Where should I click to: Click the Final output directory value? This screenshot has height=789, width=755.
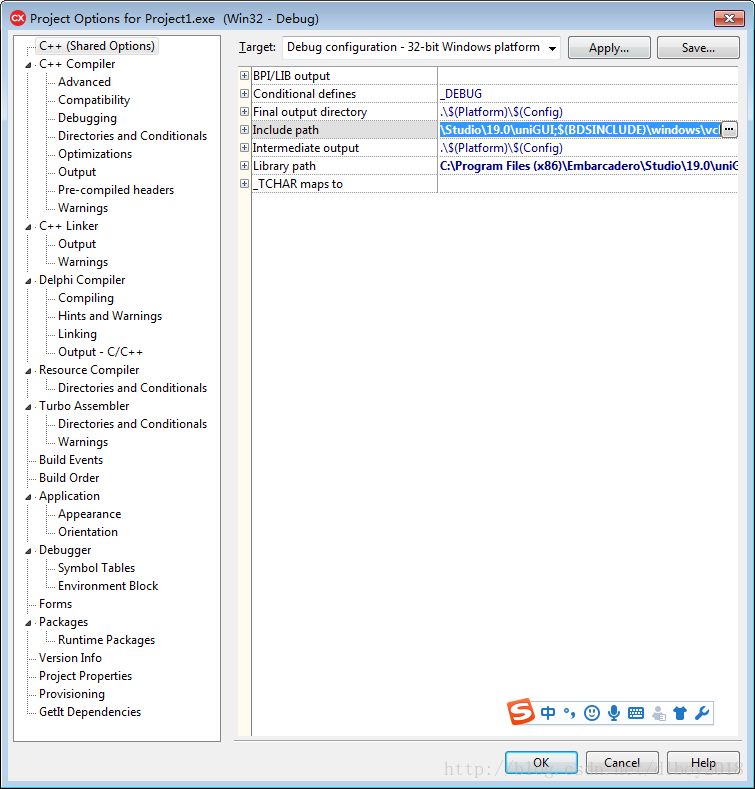[501, 112]
